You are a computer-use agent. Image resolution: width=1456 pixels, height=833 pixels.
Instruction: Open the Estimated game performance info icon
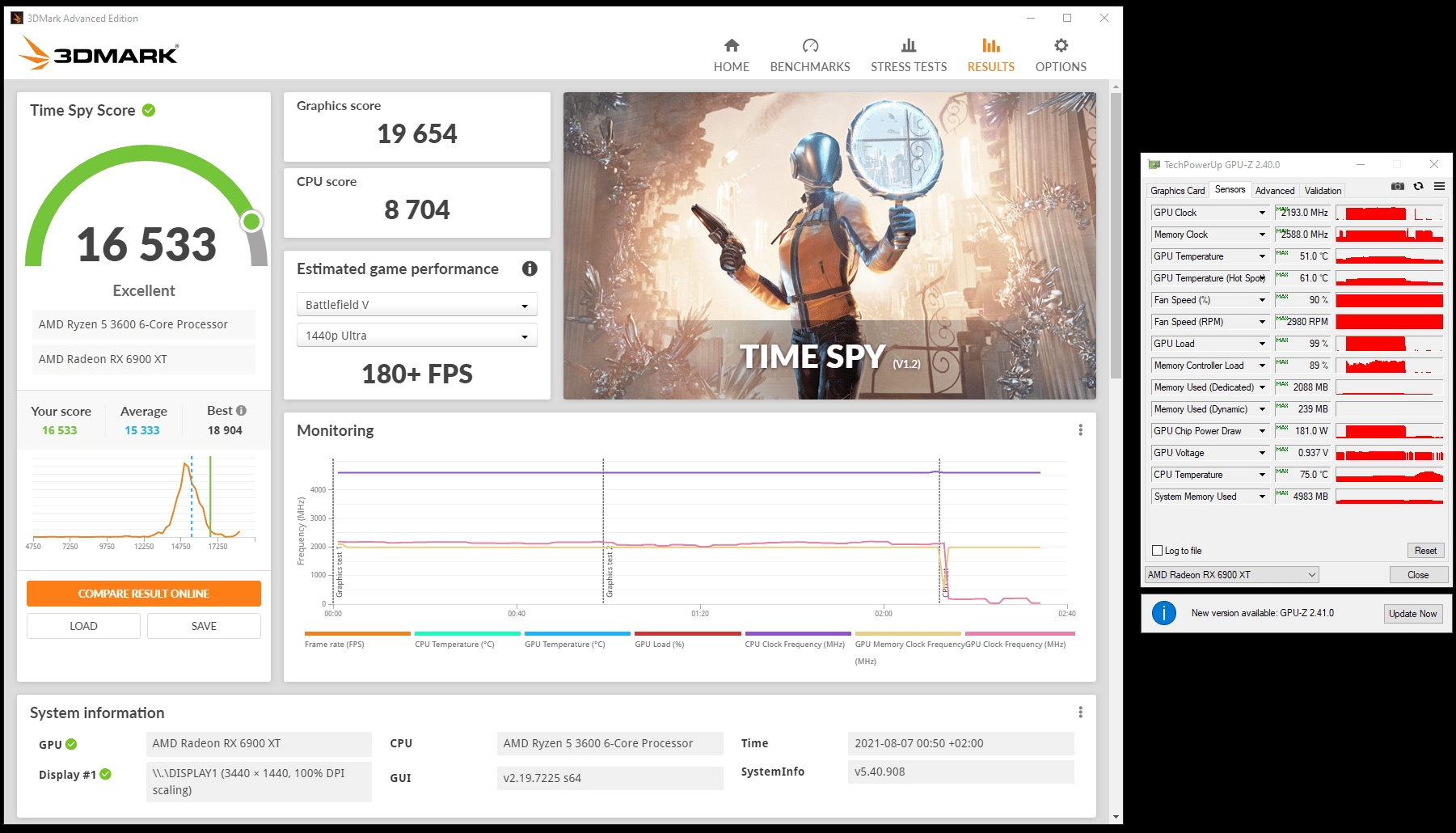coord(530,269)
